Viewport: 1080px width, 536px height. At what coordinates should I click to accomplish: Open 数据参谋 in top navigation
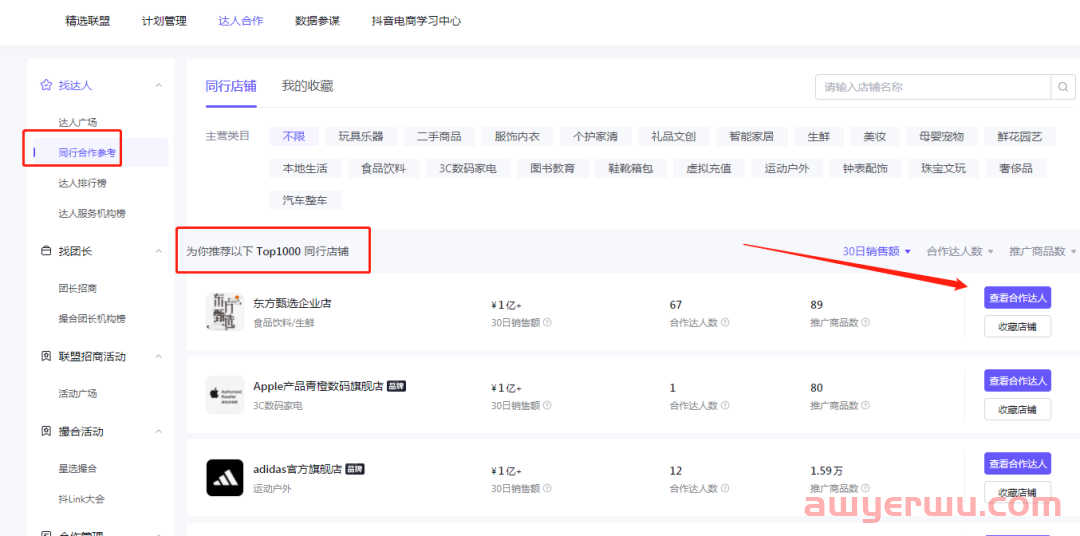pos(317,21)
